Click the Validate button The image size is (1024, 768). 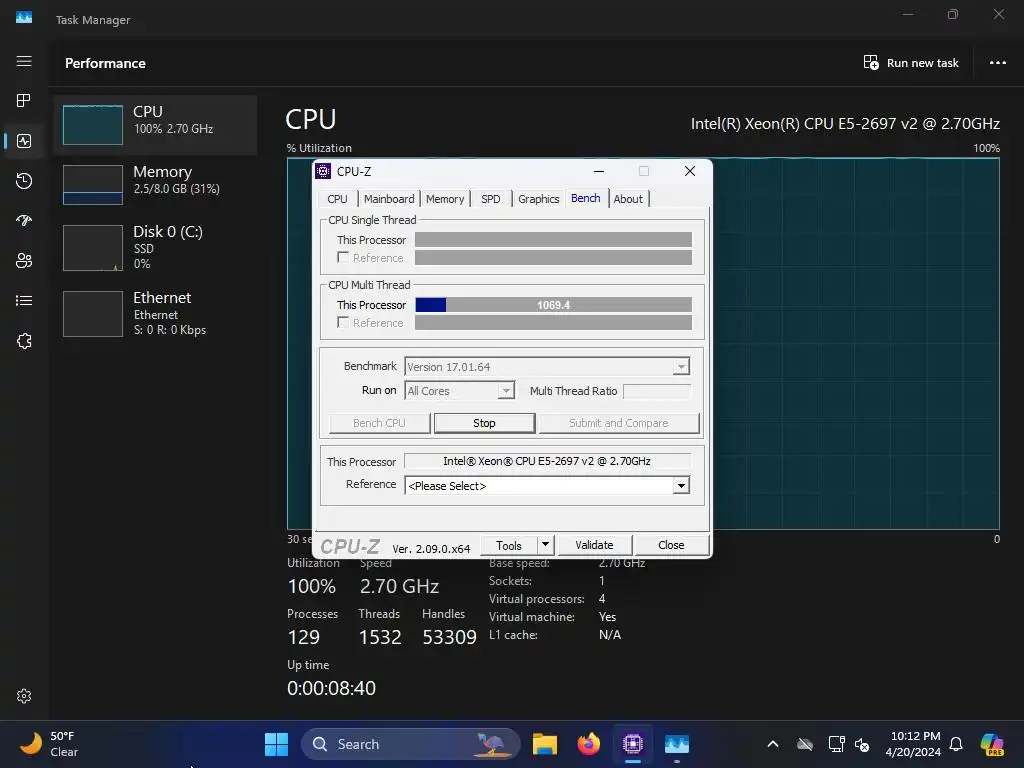tap(594, 545)
